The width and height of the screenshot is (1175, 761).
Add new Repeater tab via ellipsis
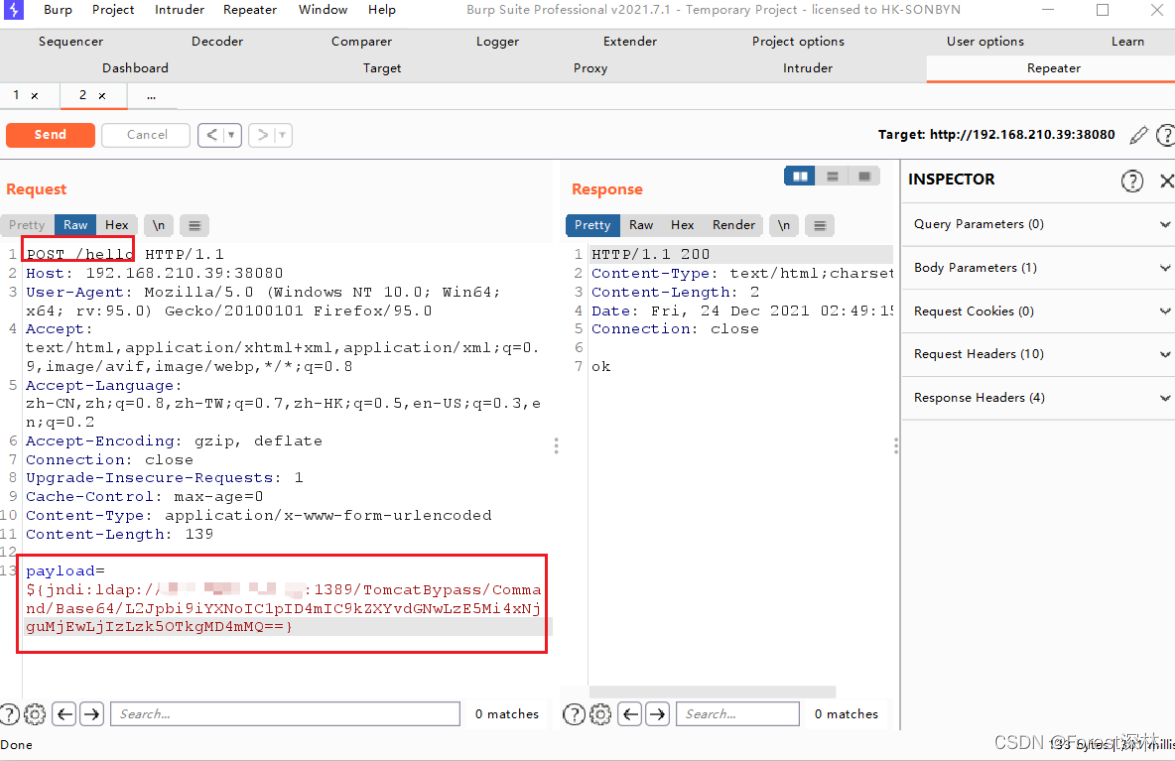click(x=151, y=96)
